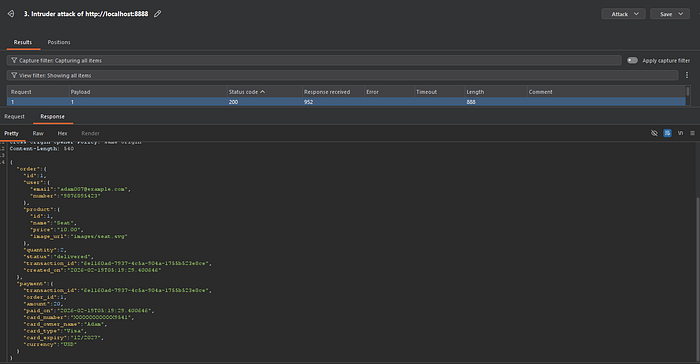Open the Save dropdown
This screenshot has height=364, width=700.
pyautogui.click(x=670, y=14)
